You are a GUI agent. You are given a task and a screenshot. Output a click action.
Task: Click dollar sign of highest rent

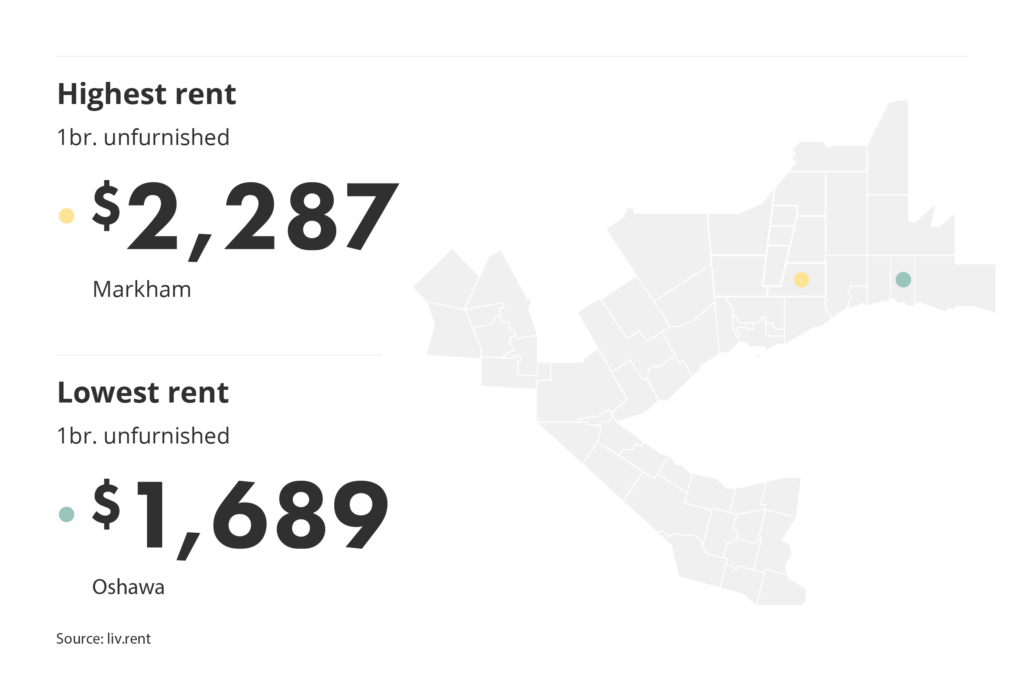tap(106, 204)
